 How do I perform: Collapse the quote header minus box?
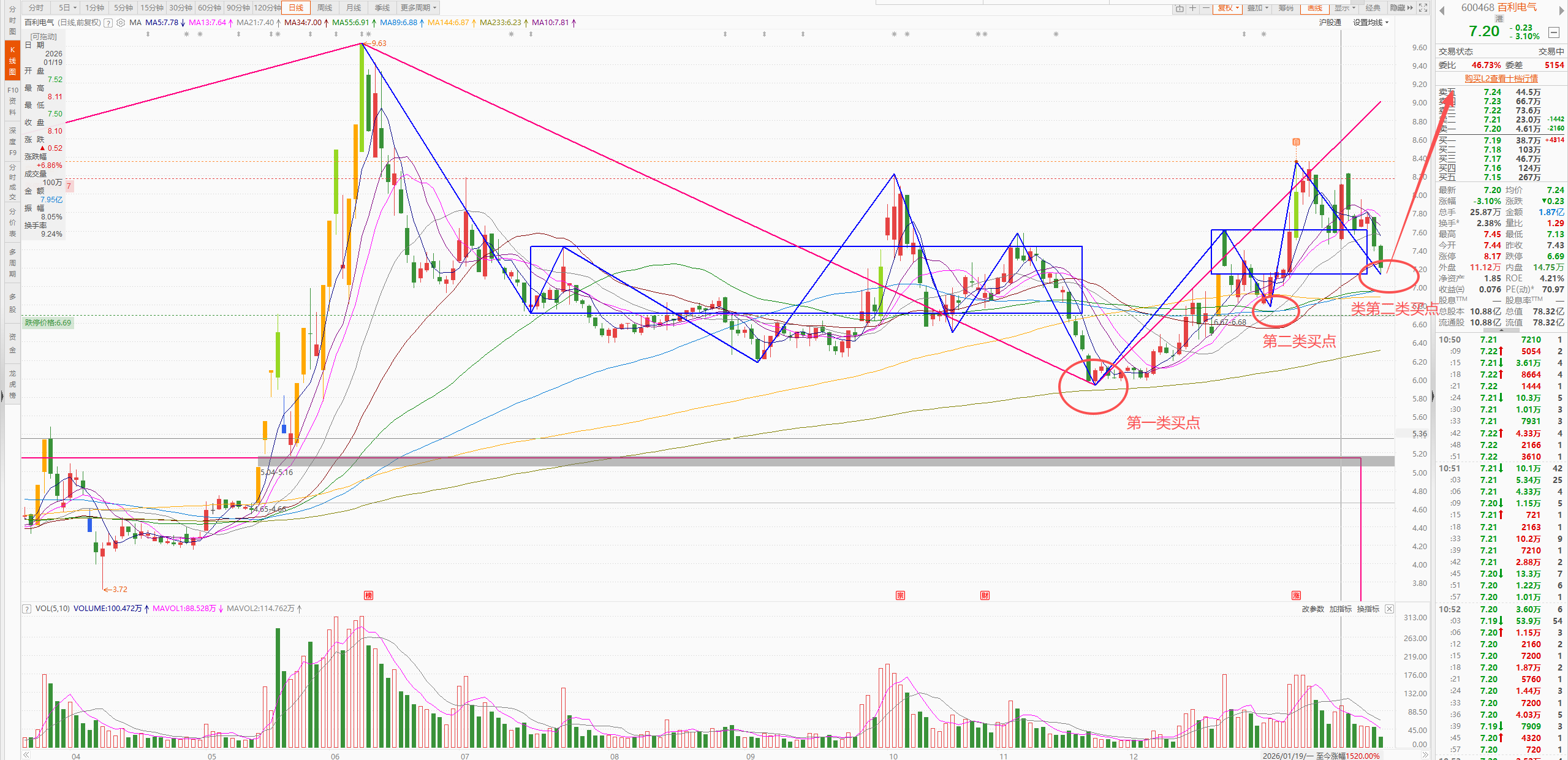click(1553, 32)
